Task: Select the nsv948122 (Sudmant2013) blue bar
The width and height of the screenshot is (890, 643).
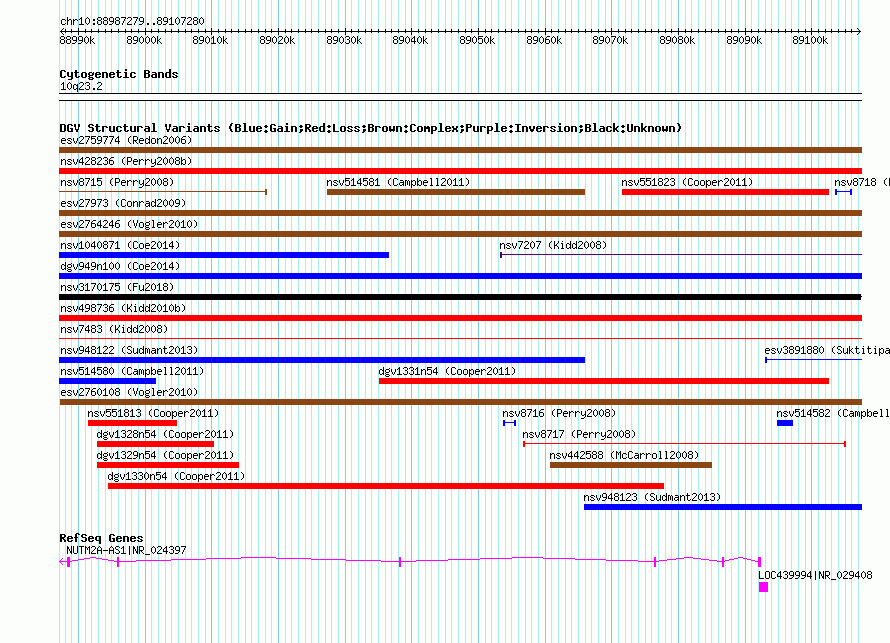Action: coord(322,360)
